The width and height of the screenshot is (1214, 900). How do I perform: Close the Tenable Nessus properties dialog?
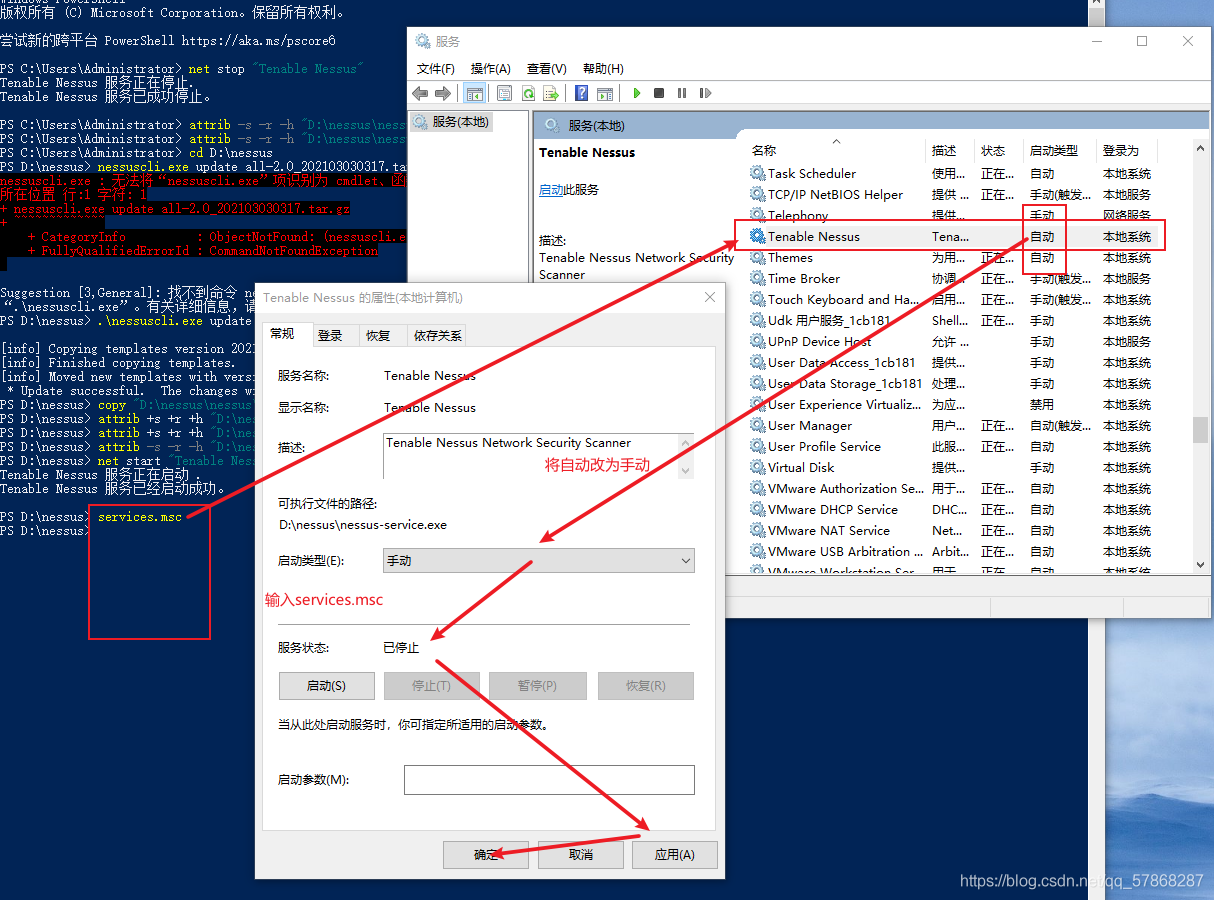pyautogui.click(x=710, y=297)
